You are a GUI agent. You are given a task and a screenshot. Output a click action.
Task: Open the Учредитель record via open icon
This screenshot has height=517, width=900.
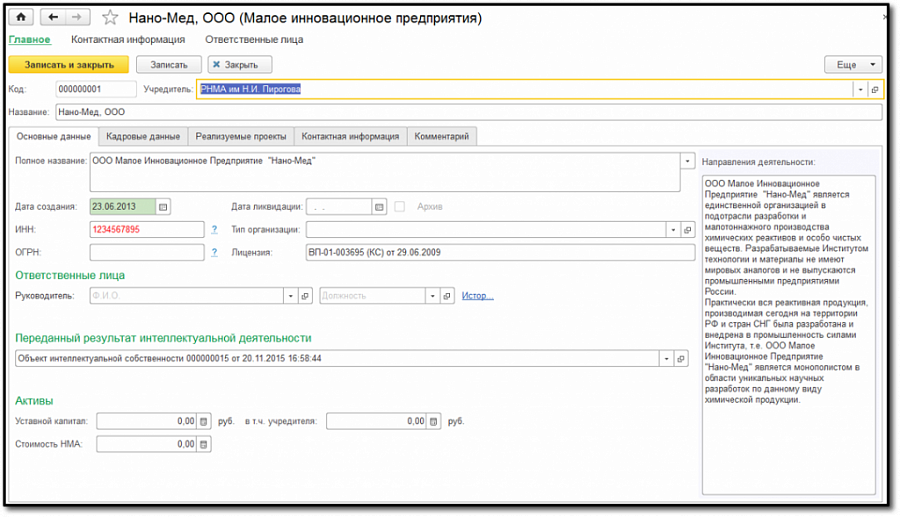pyautogui.click(x=874, y=90)
